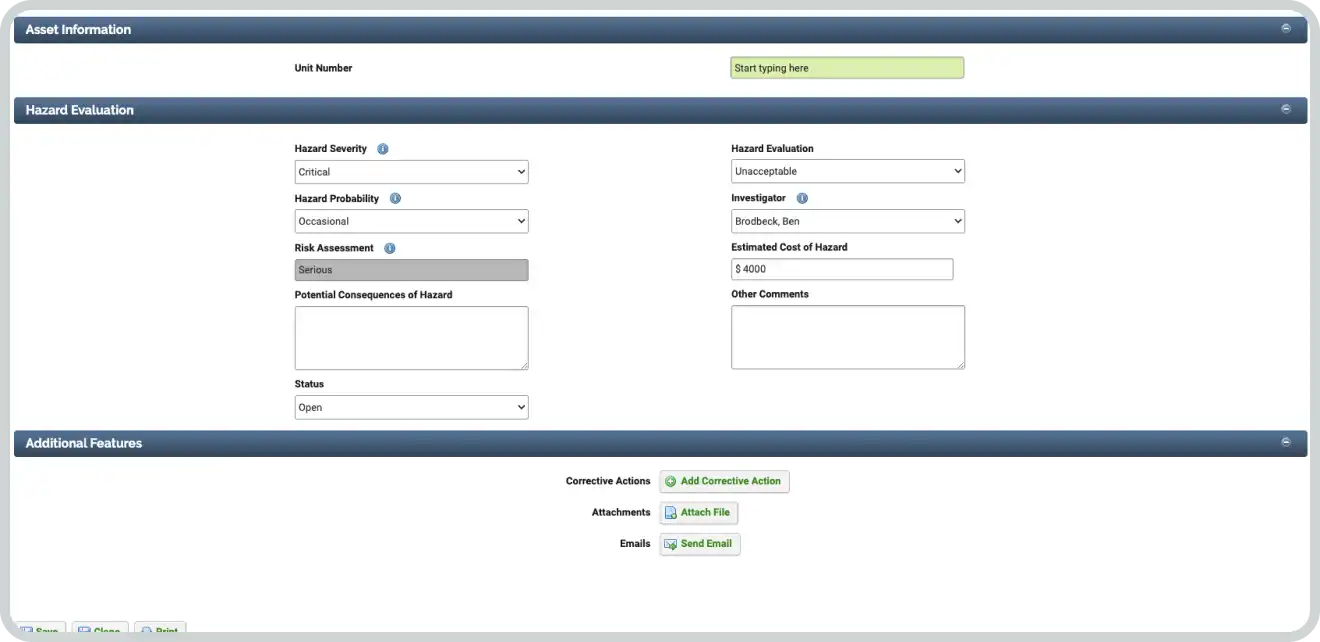Open the Hazard Evaluation dropdown showing Unacceptable
Image resolution: width=1320 pixels, height=642 pixels.
(x=847, y=171)
